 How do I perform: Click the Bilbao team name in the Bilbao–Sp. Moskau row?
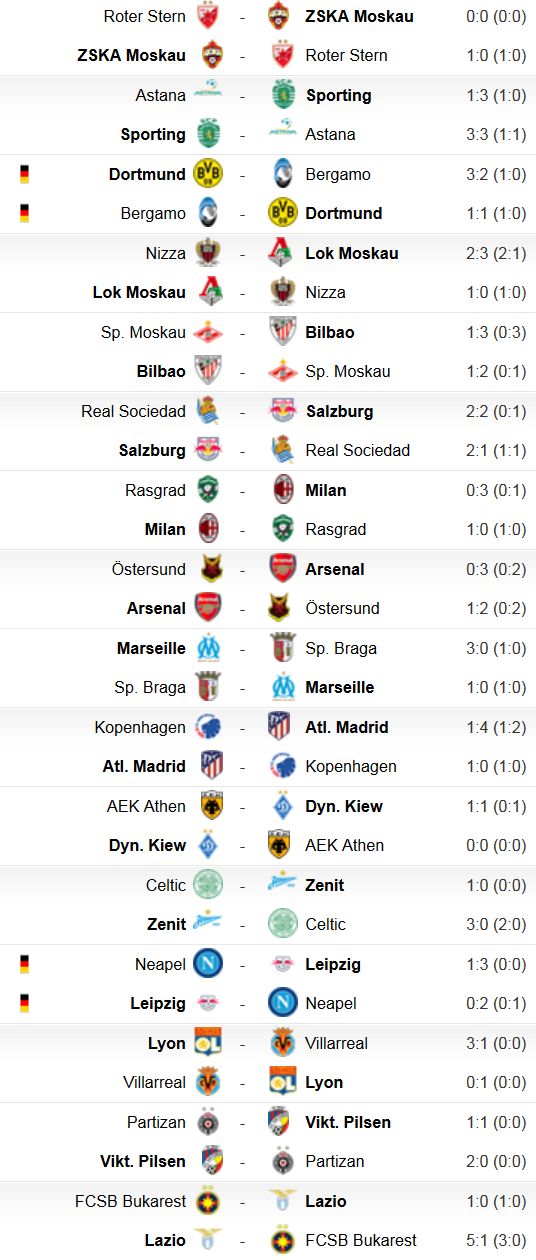pyautogui.click(x=161, y=371)
